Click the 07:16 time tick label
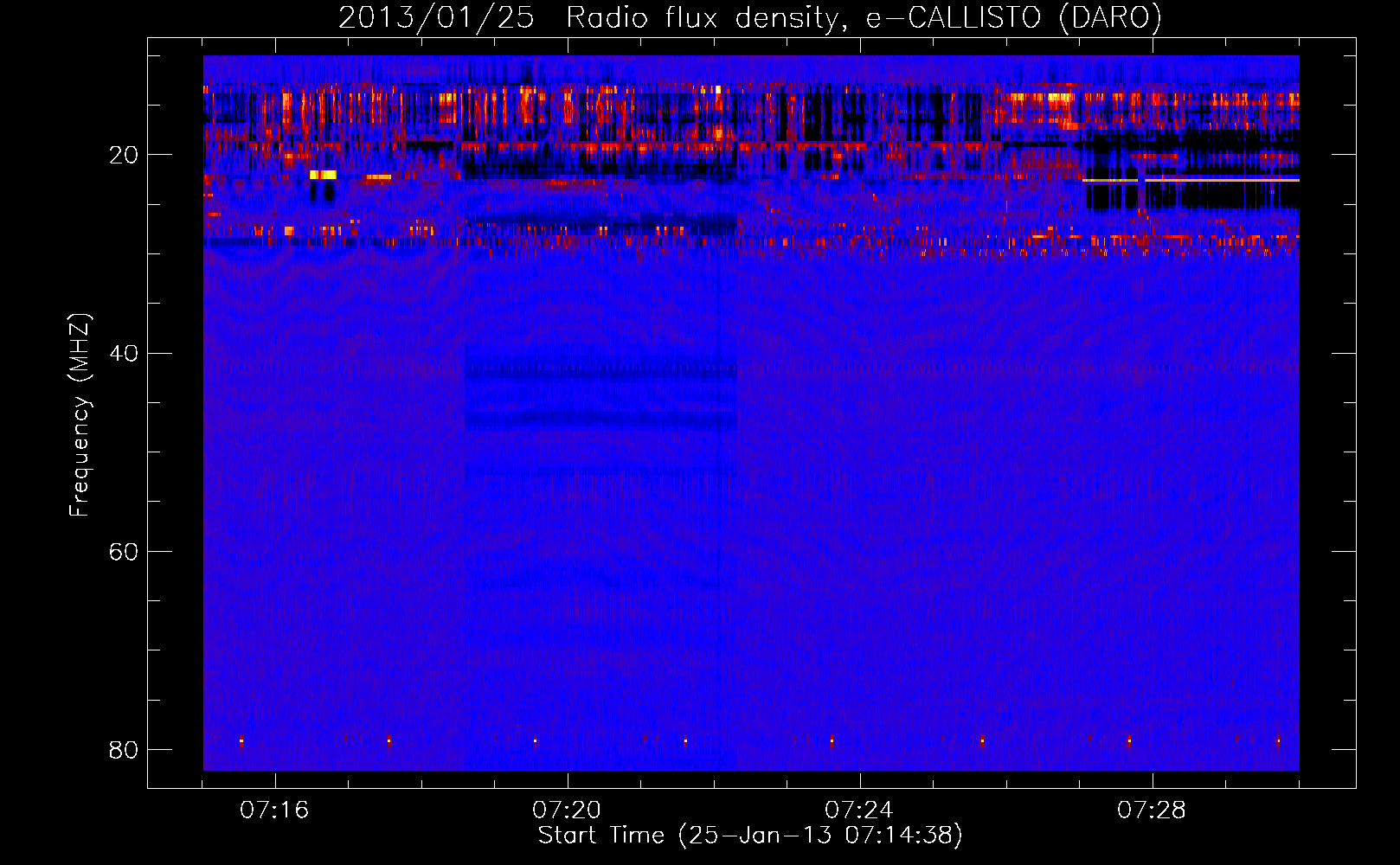 274,811
